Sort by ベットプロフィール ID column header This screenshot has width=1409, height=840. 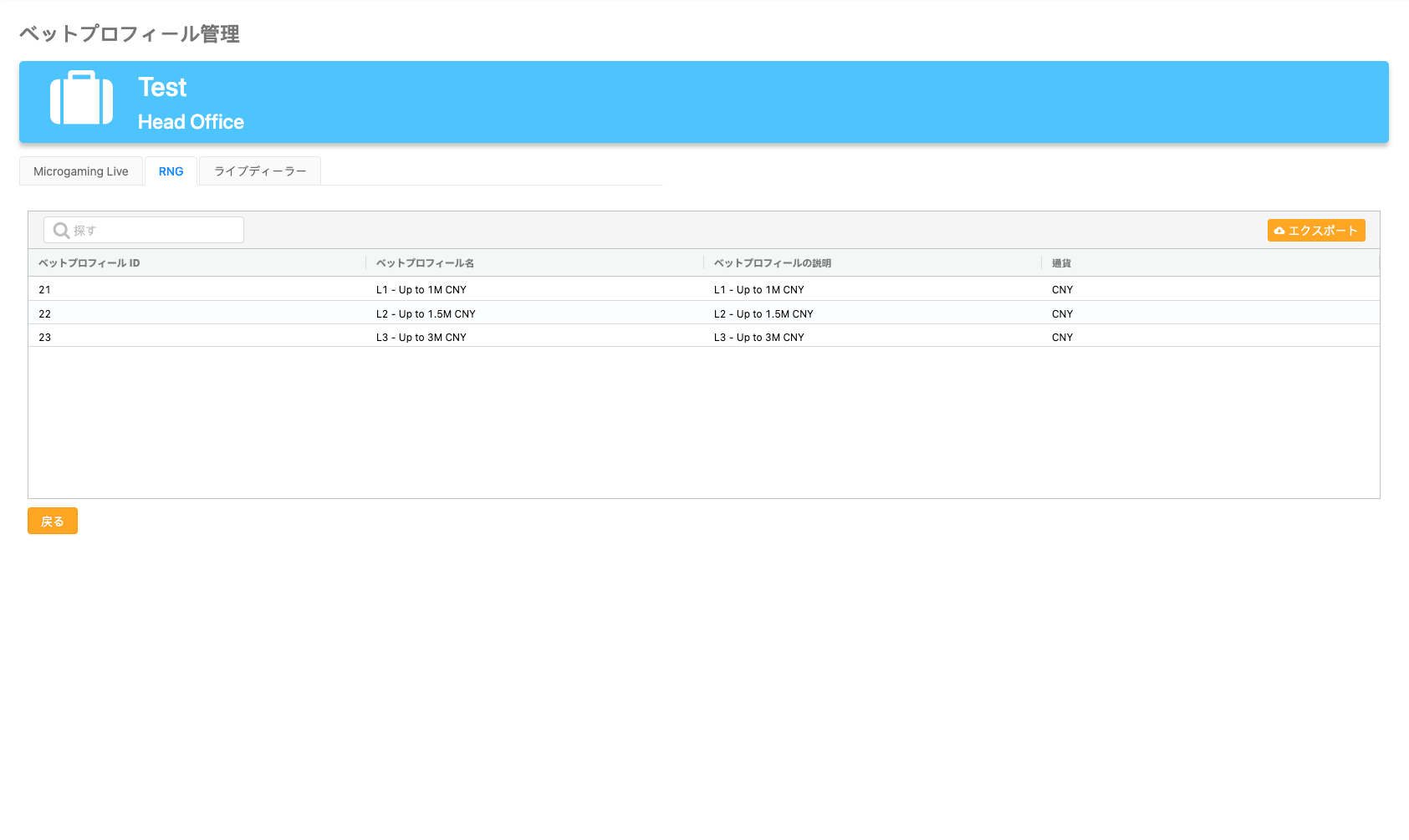[89, 263]
